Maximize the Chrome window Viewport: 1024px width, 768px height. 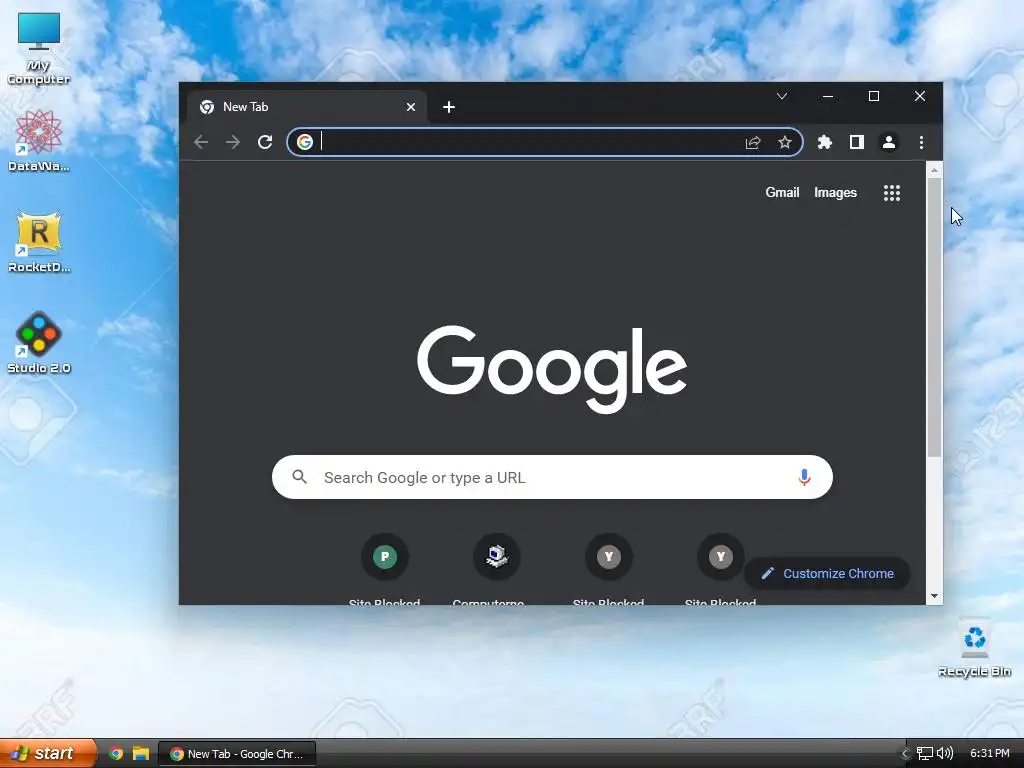pyautogui.click(x=874, y=97)
